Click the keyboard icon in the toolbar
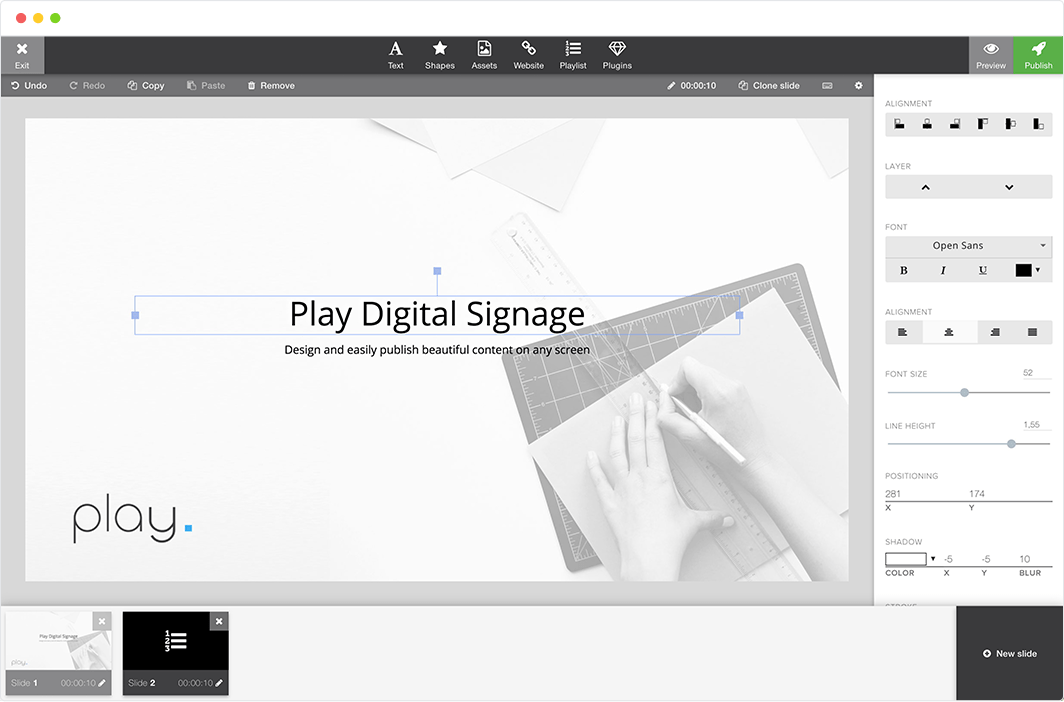 pyautogui.click(x=827, y=85)
